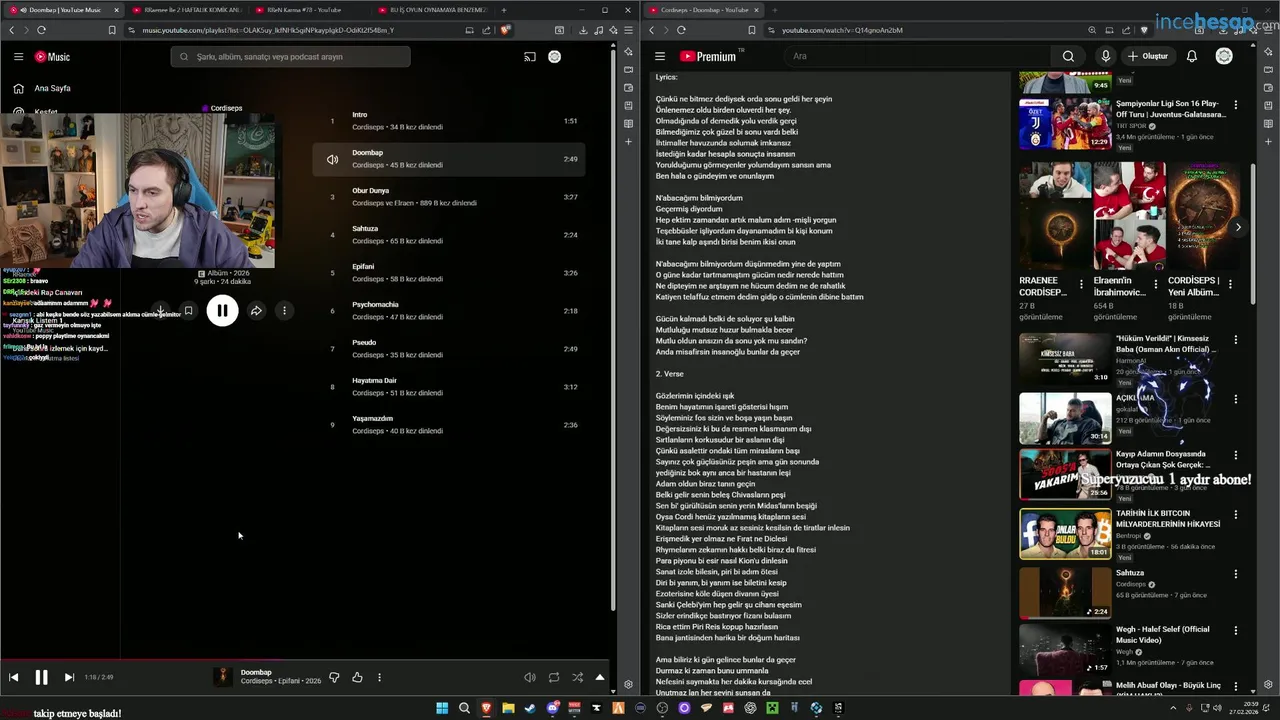Viewport: 1280px width, 720px height.
Task: Open options for Melih Abuaf Olayı video
Action: click(x=1236, y=687)
